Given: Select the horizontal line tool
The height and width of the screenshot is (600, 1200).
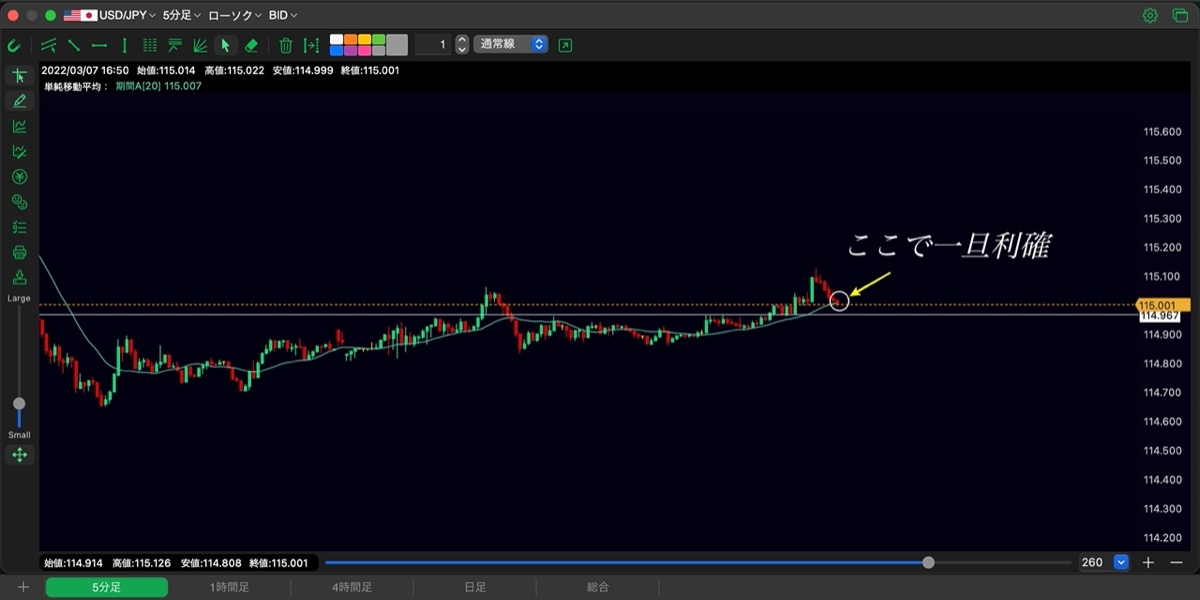Looking at the screenshot, I should tap(99, 45).
